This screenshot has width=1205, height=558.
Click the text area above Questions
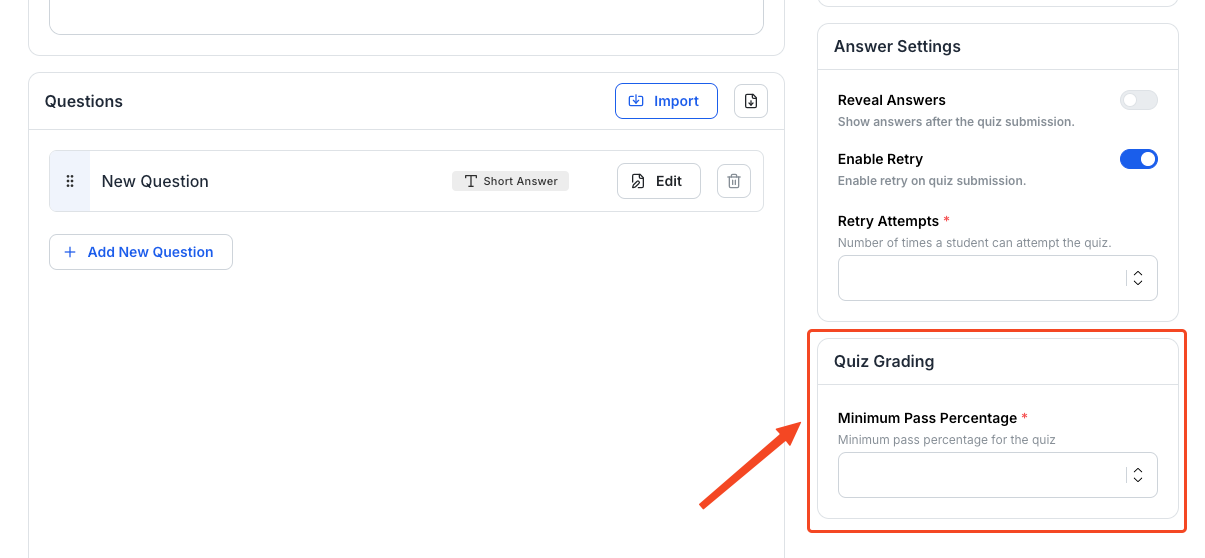pos(406,17)
